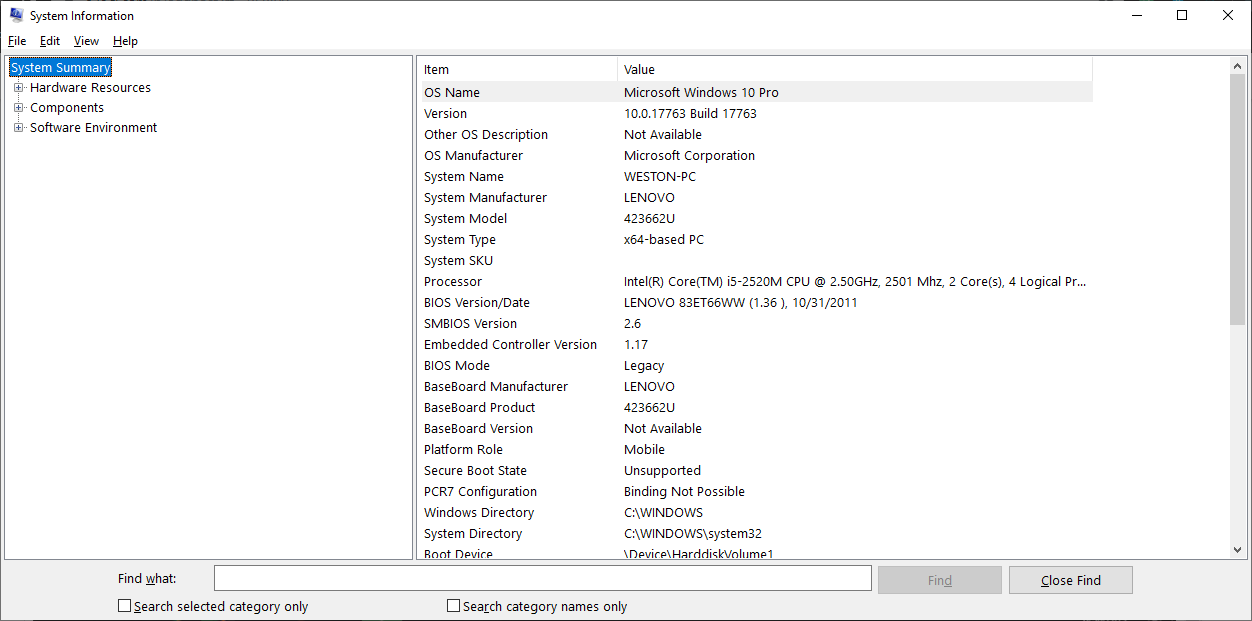The width and height of the screenshot is (1252, 621).
Task: Select the System Directory row
Action: (755, 533)
